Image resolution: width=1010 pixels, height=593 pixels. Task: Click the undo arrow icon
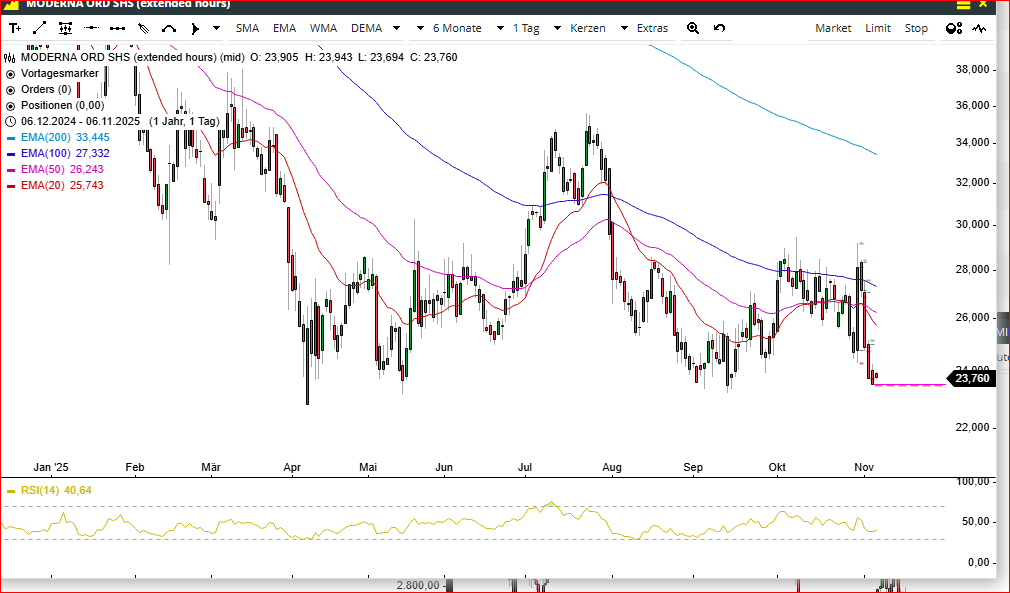[719, 28]
